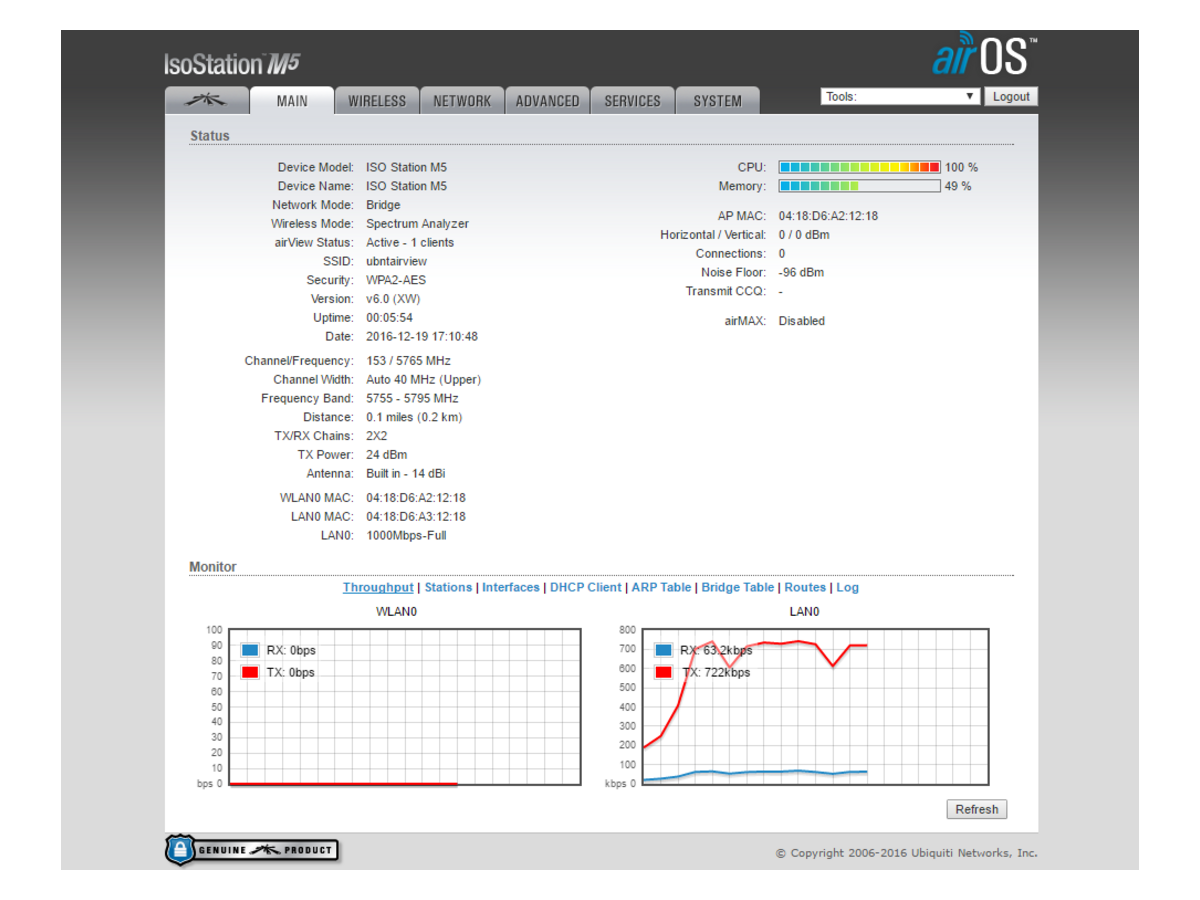Go to the ADVANCED tab
The width and height of the screenshot is (1200, 900).
[x=547, y=101]
